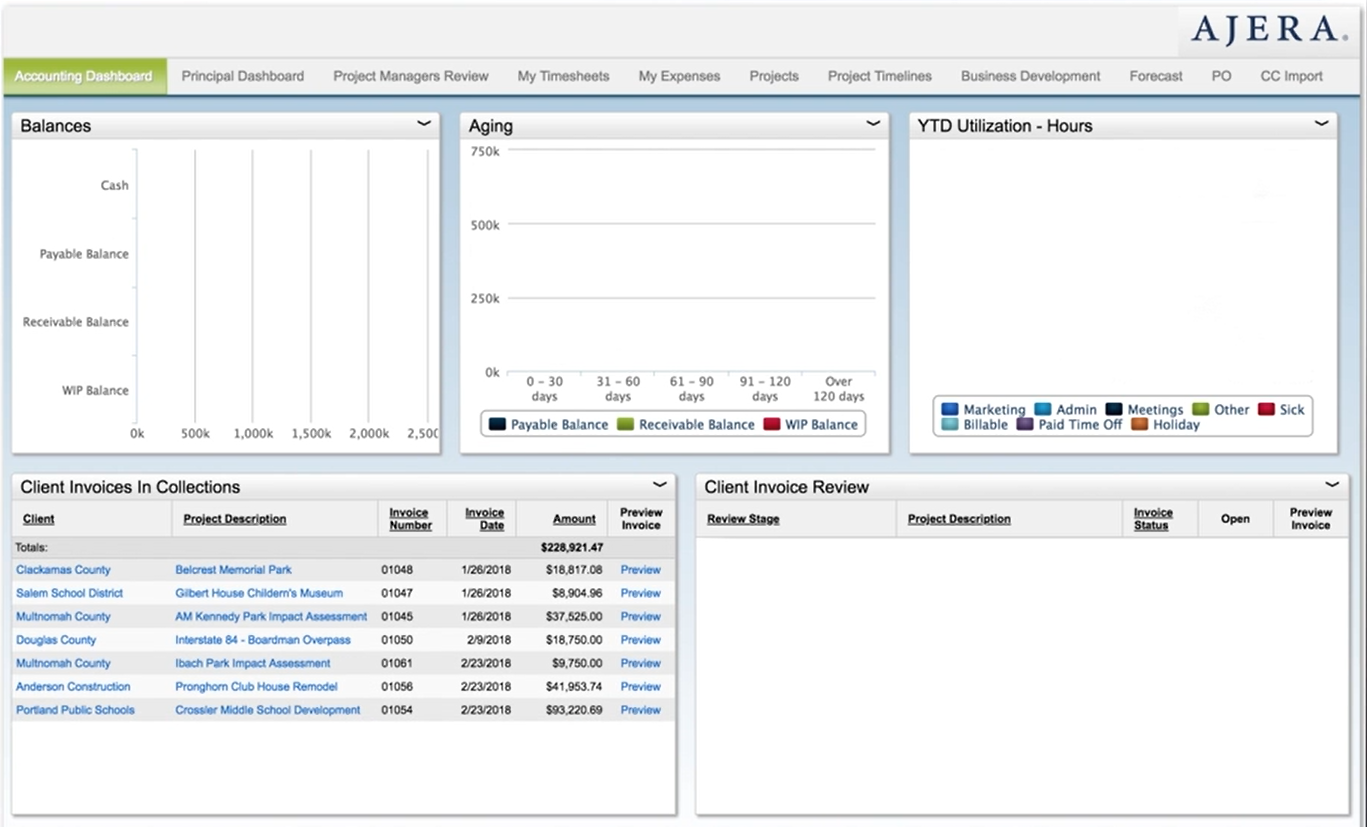
Task: Open Preview for the Belcrest Memorial Park invoice
Action: pyautogui.click(x=639, y=569)
